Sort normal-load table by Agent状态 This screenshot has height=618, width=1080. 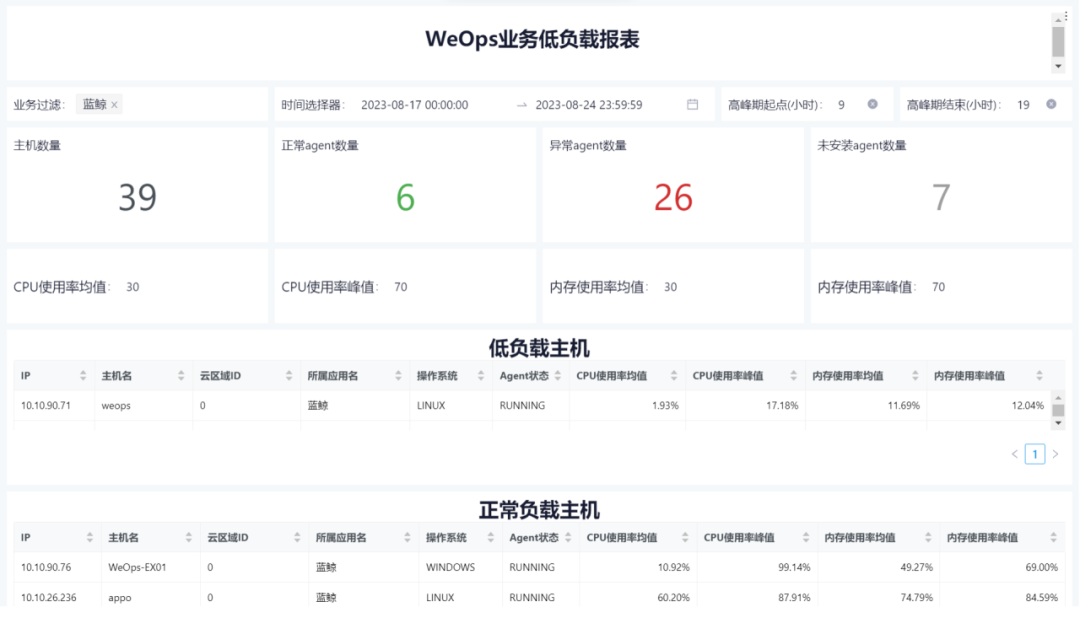[568, 537]
